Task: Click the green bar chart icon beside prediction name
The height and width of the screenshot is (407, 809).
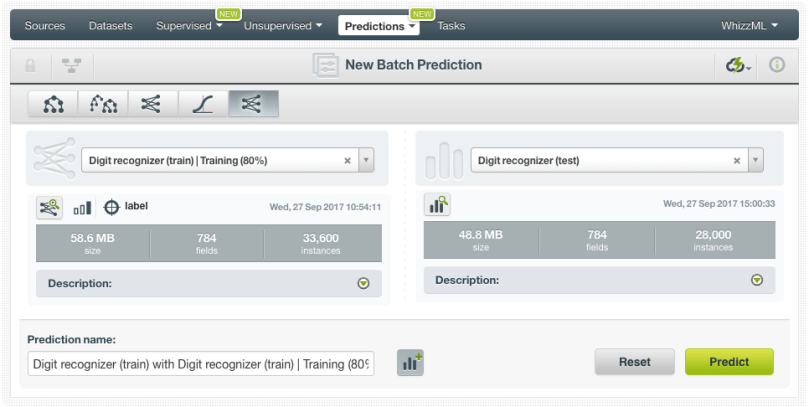Action: [410, 362]
